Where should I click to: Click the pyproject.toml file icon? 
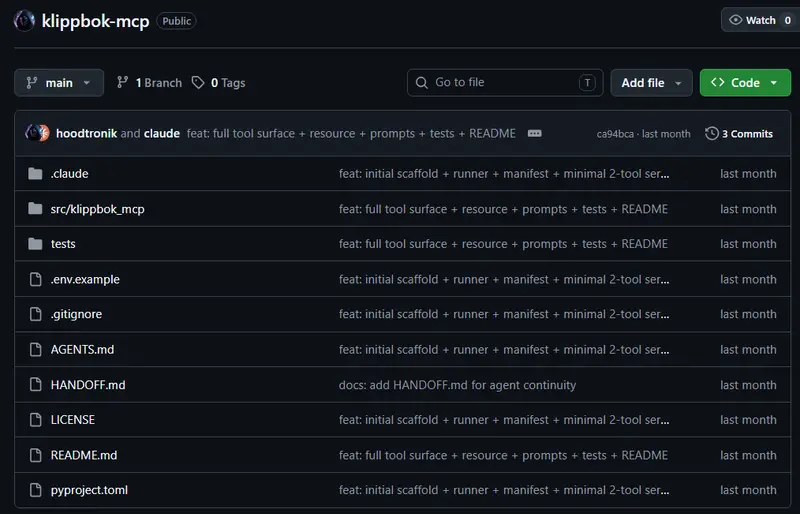coord(35,490)
